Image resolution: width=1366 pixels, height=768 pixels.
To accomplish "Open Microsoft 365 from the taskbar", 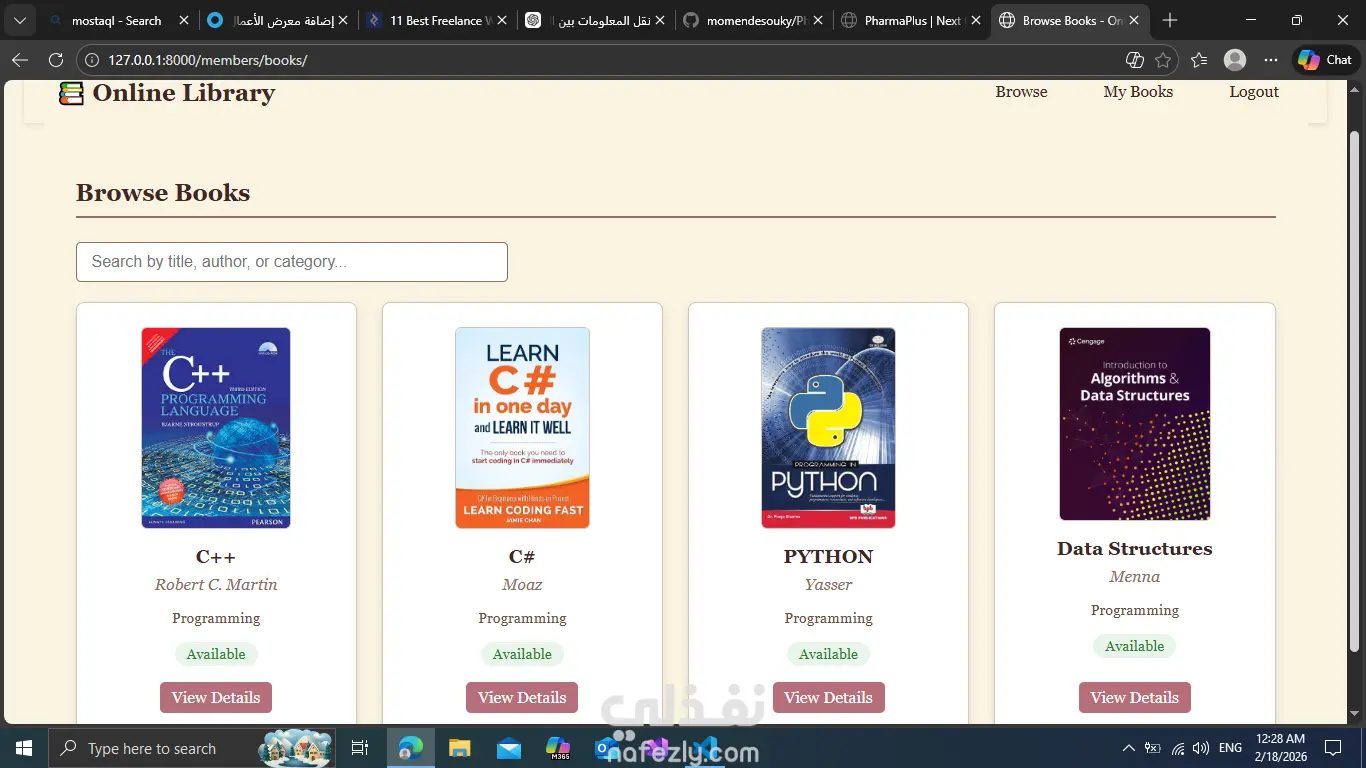I will point(557,748).
